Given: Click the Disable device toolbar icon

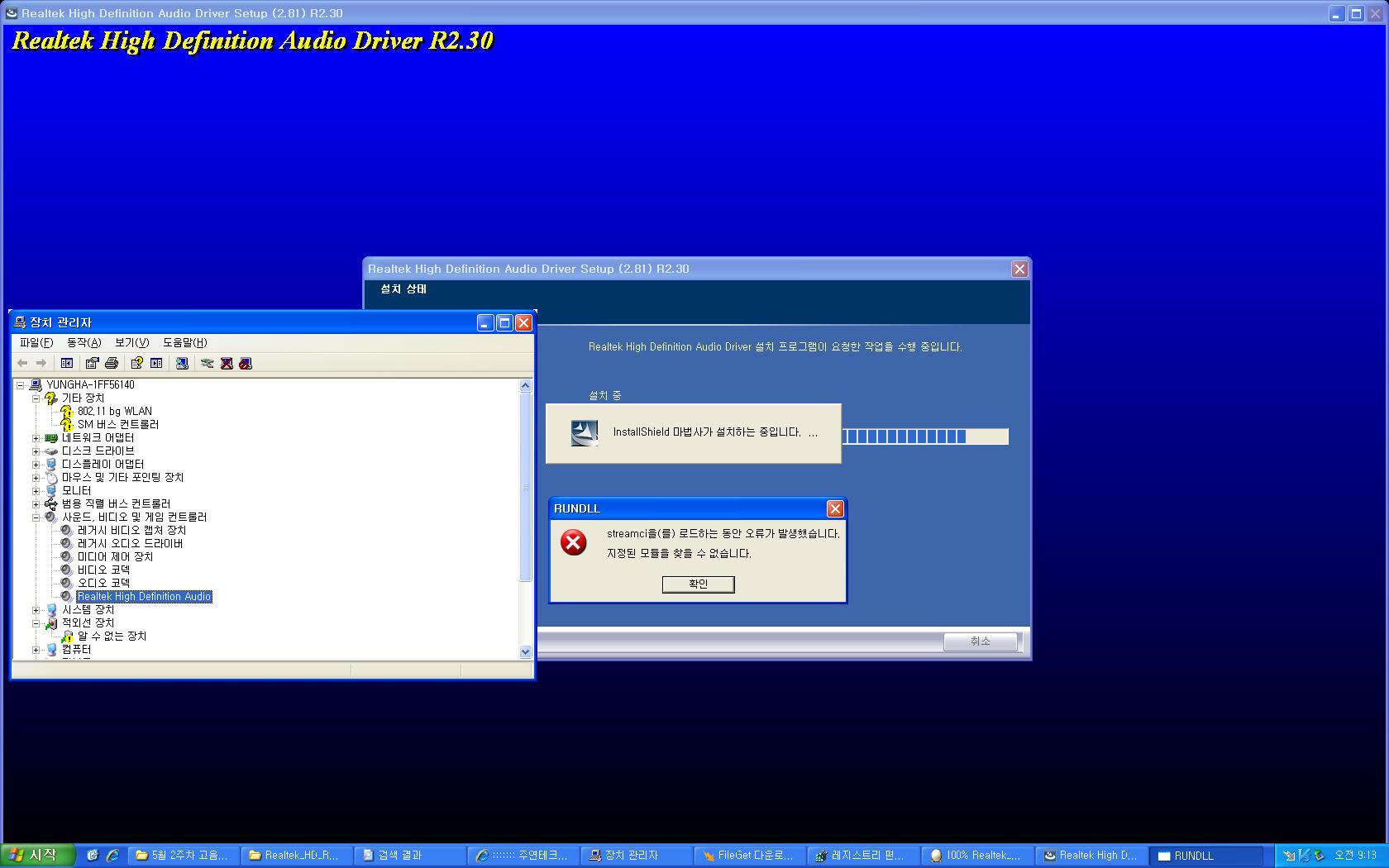Looking at the screenshot, I should (x=246, y=363).
